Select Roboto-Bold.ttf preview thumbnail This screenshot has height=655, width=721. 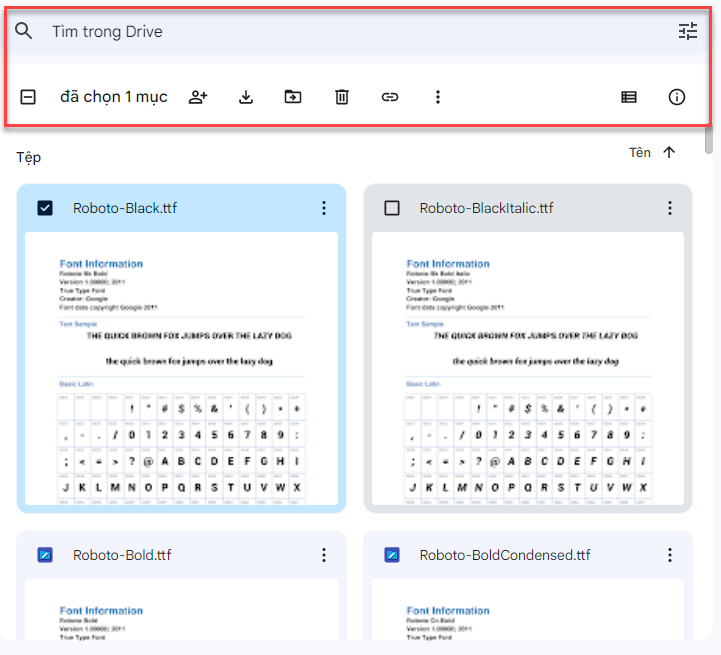(x=181, y=610)
